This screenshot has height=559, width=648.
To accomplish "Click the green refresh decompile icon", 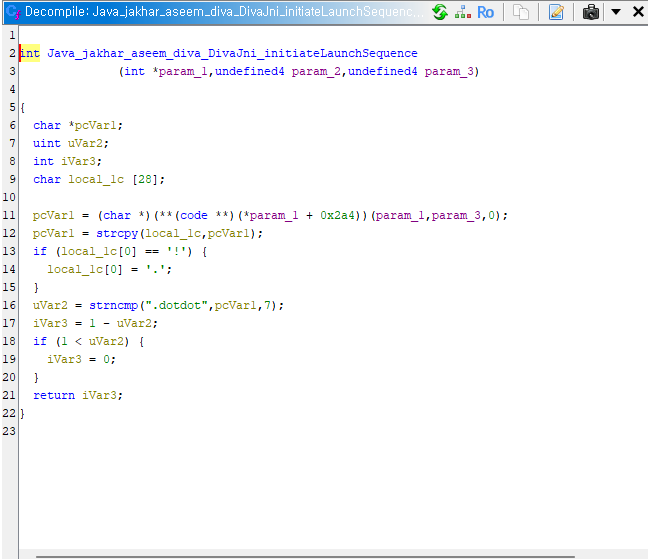I will pyautogui.click(x=440, y=12).
